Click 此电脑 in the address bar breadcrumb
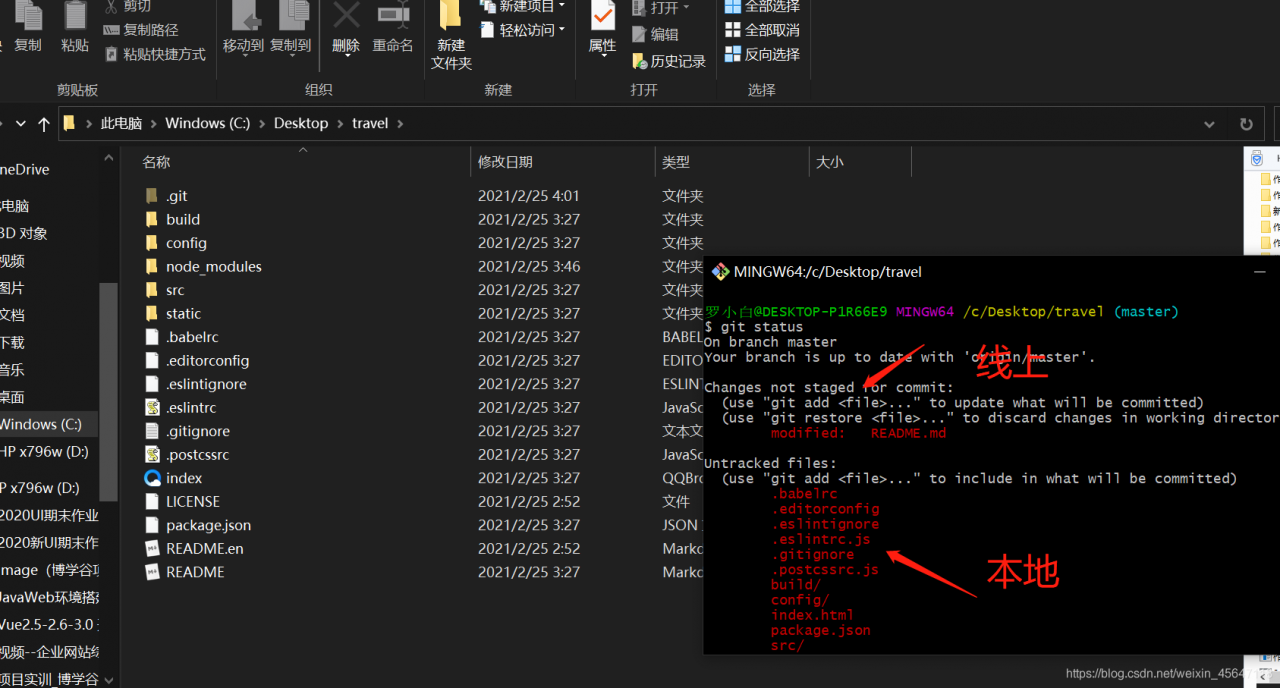Screen dimensions: 1280x688 coord(121,124)
